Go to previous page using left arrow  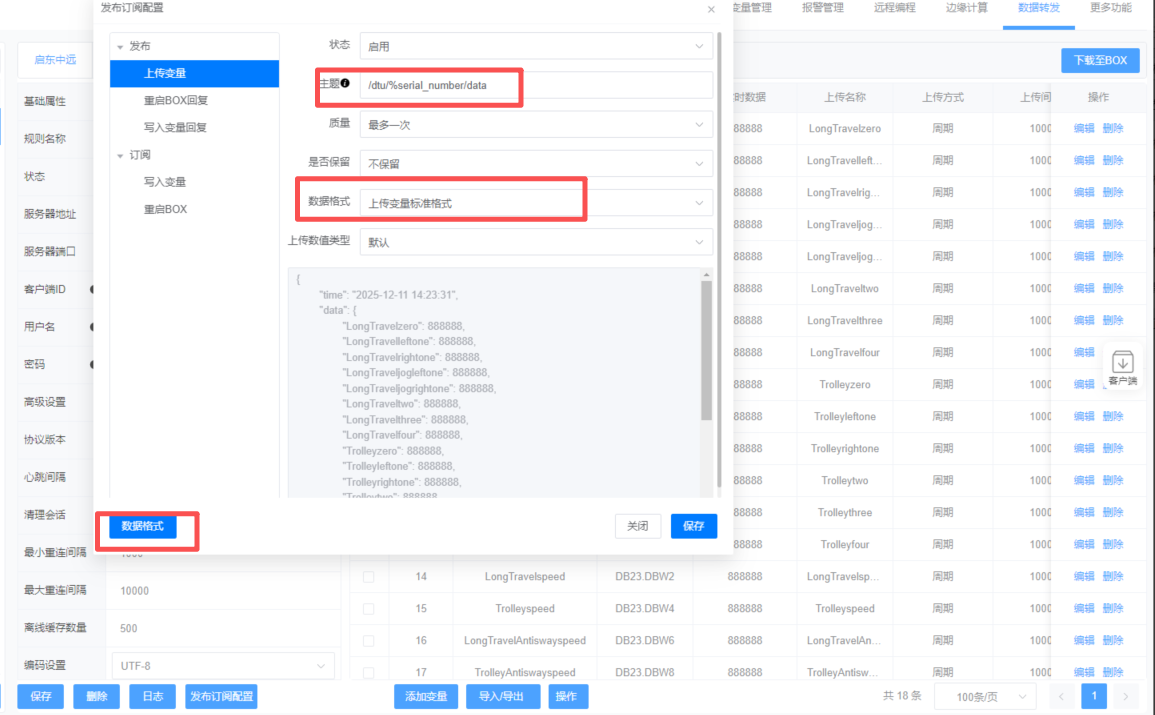(1062, 696)
